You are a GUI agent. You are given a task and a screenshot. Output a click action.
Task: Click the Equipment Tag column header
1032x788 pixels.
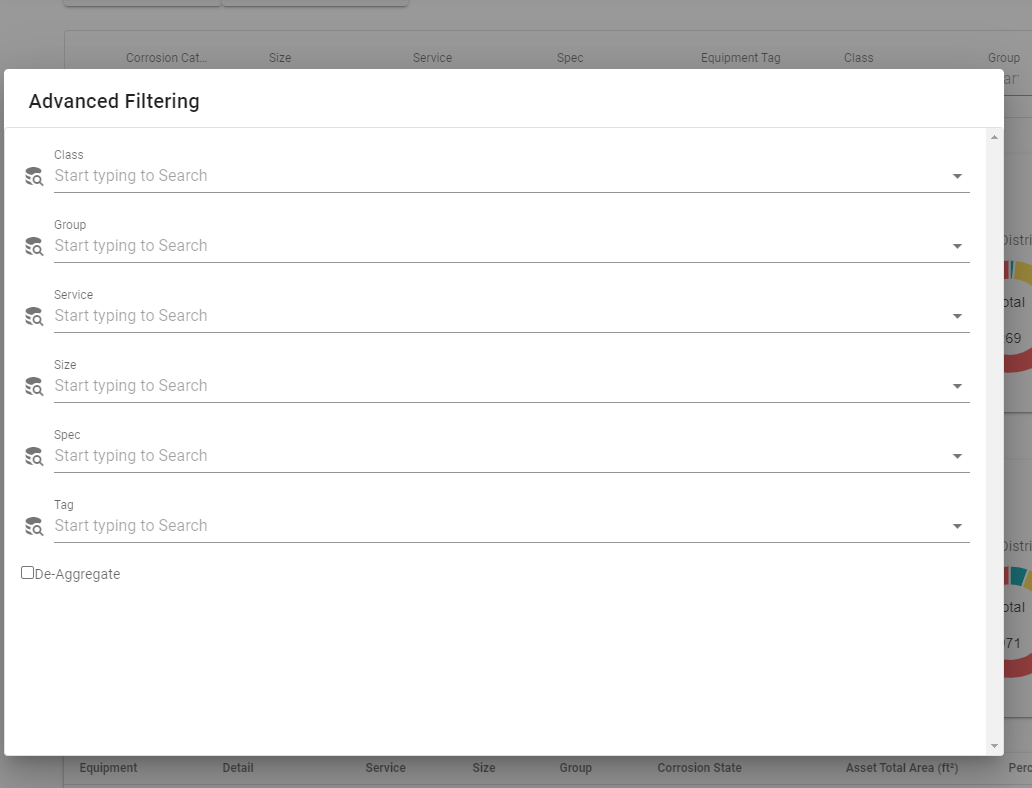click(740, 58)
